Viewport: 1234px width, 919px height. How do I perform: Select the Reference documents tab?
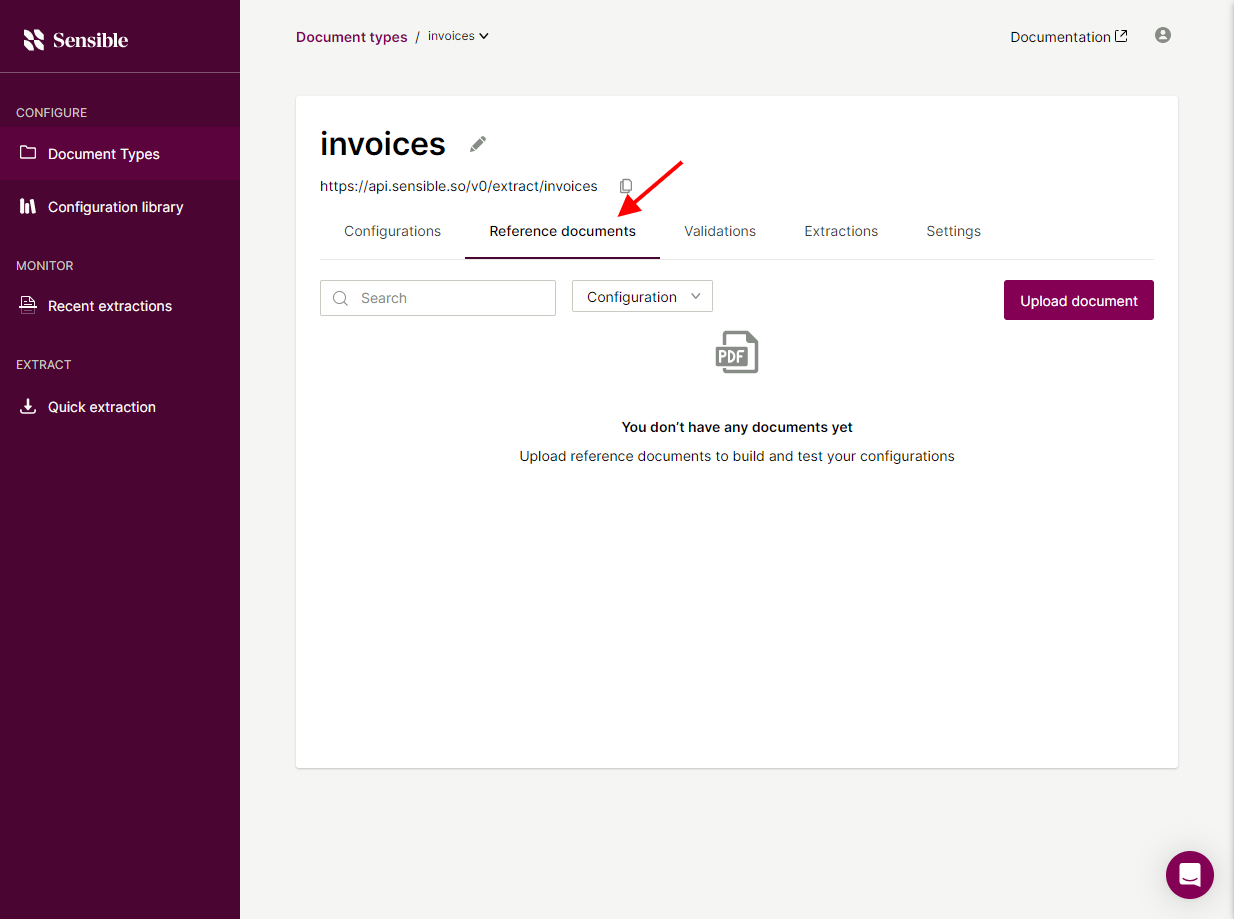click(562, 231)
